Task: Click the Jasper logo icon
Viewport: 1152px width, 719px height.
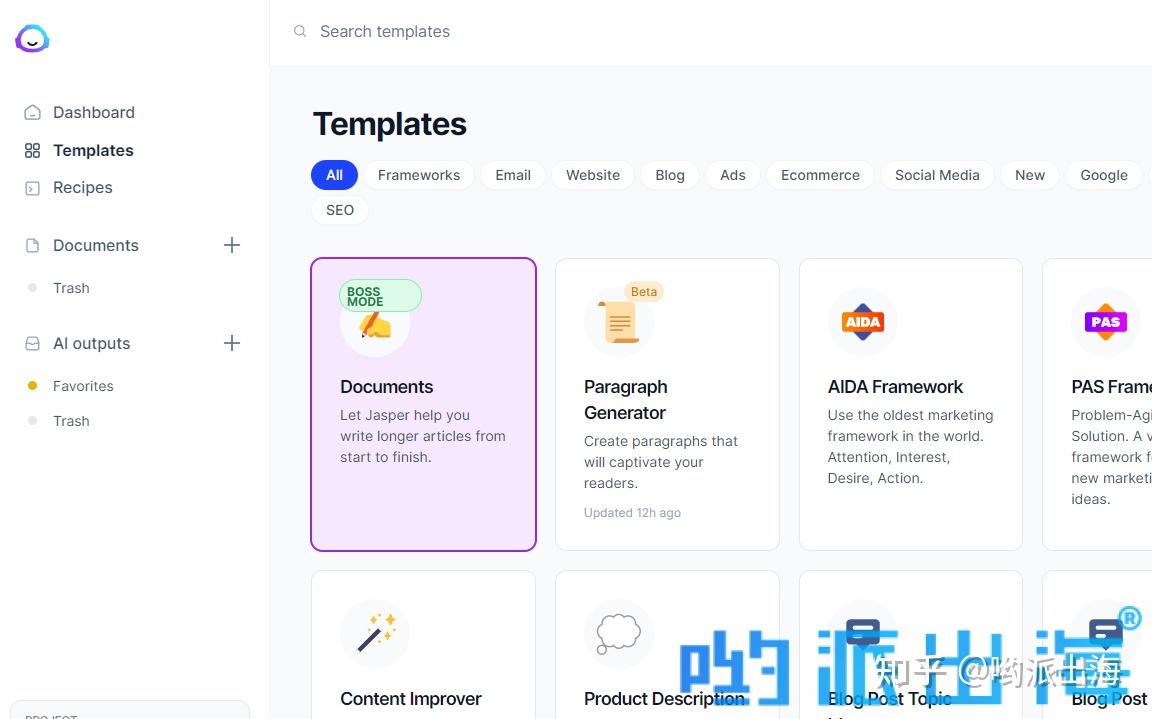Action: pyautogui.click(x=32, y=38)
